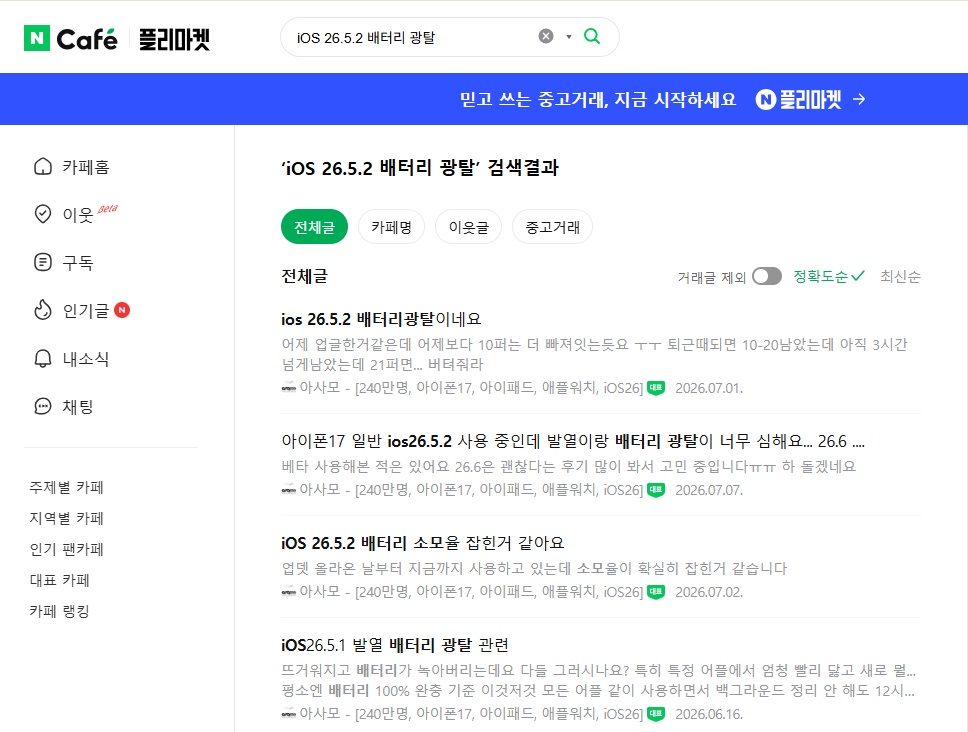Open post 아이폰17 일반 ios26.5.2 사용 중인데
968x732 pixels.
[x=573, y=441]
